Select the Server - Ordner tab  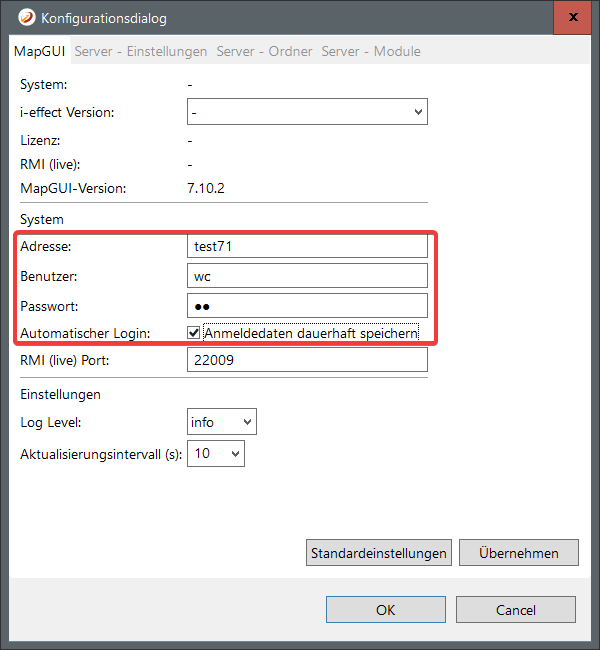(x=264, y=51)
